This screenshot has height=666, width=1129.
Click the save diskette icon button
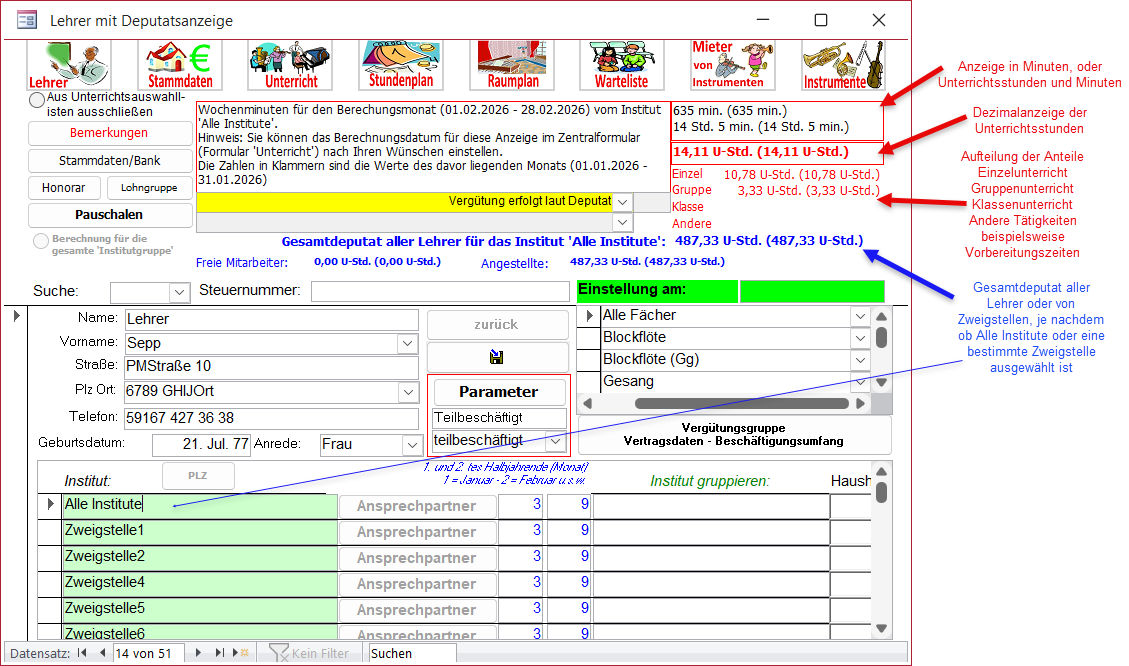coord(494,357)
